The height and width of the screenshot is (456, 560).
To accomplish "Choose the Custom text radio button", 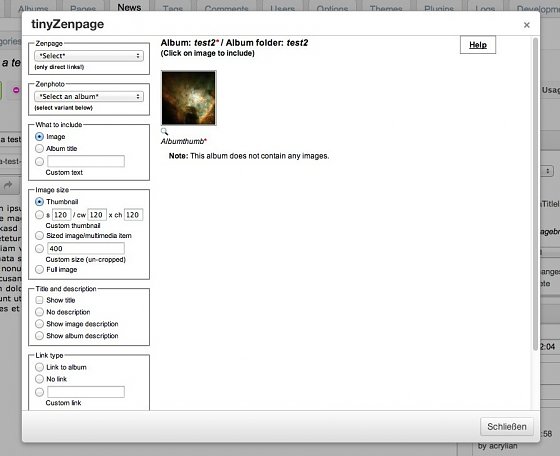I will (39, 161).
